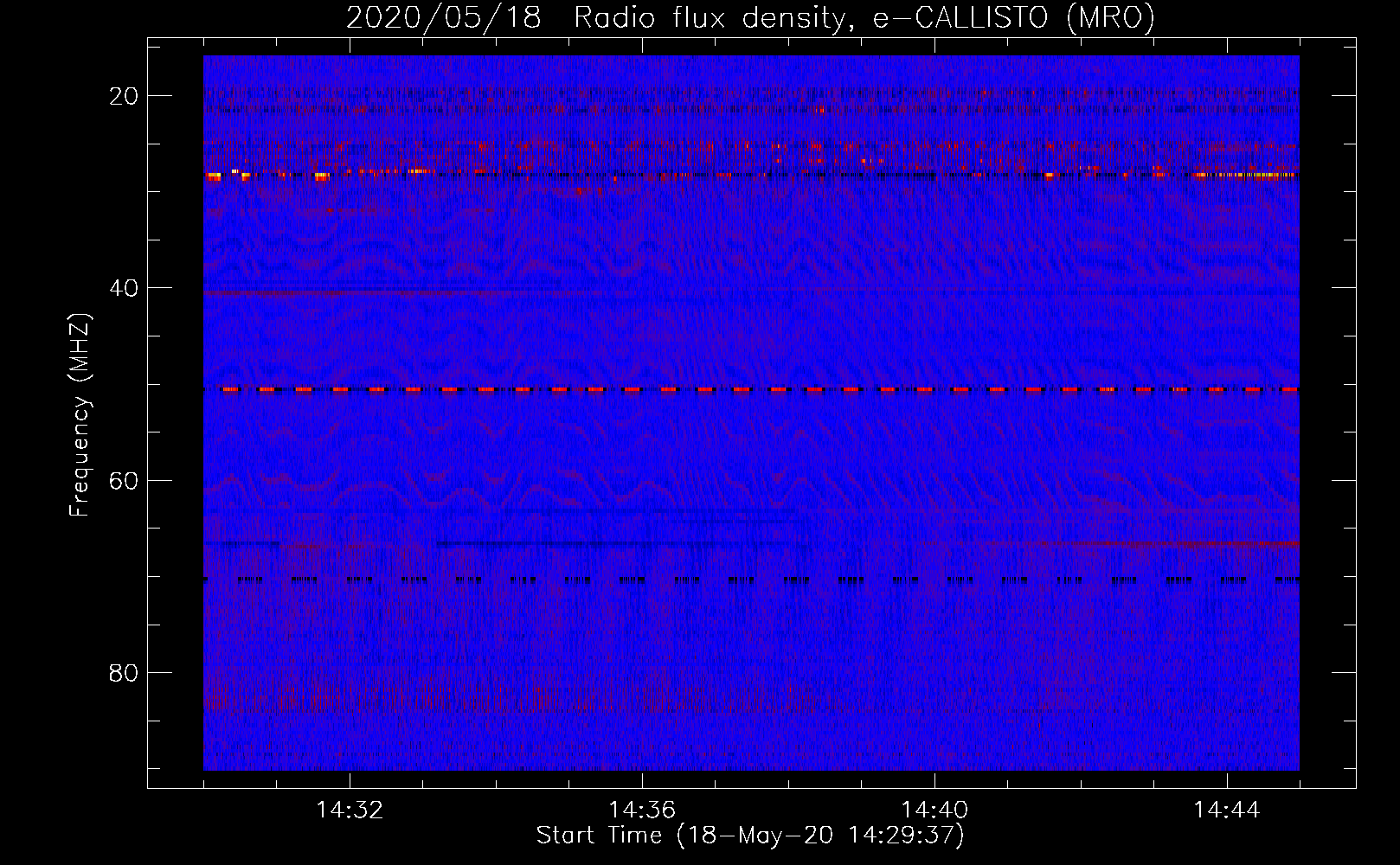Click the '80' frequency tick label
The image size is (1400, 865).
[x=125, y=672]
